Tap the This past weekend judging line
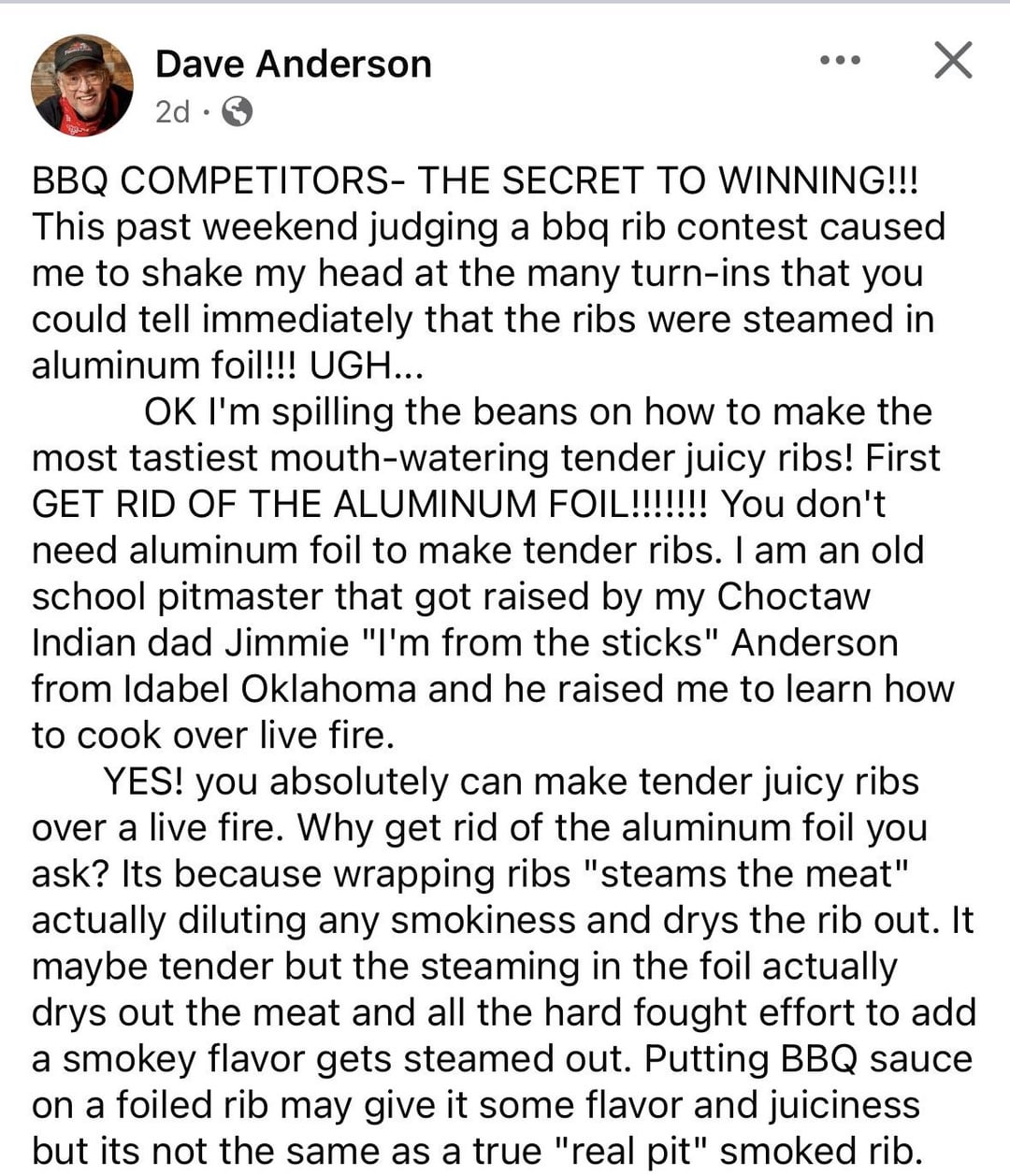The image size is (1010, 1176). pyautogui.click(x=488, y=227)
